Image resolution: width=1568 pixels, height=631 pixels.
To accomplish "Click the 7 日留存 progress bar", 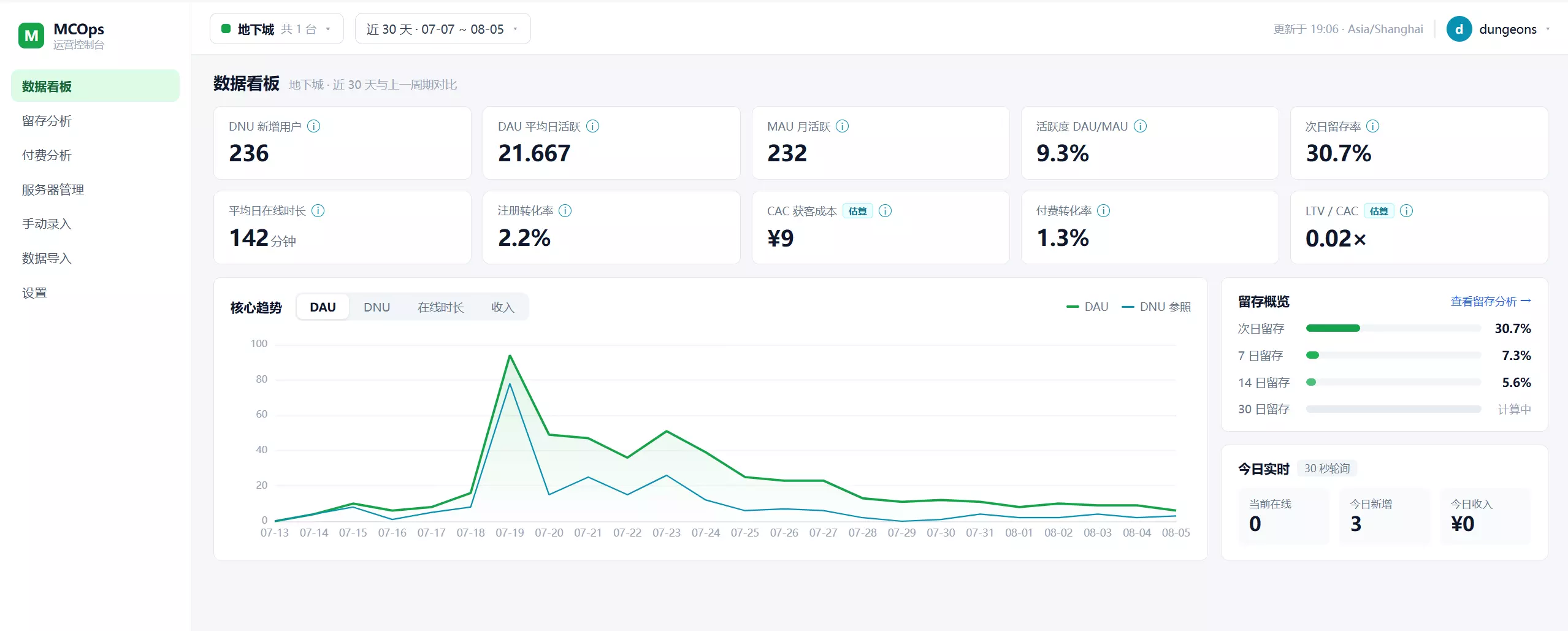I will (1393, 355).
